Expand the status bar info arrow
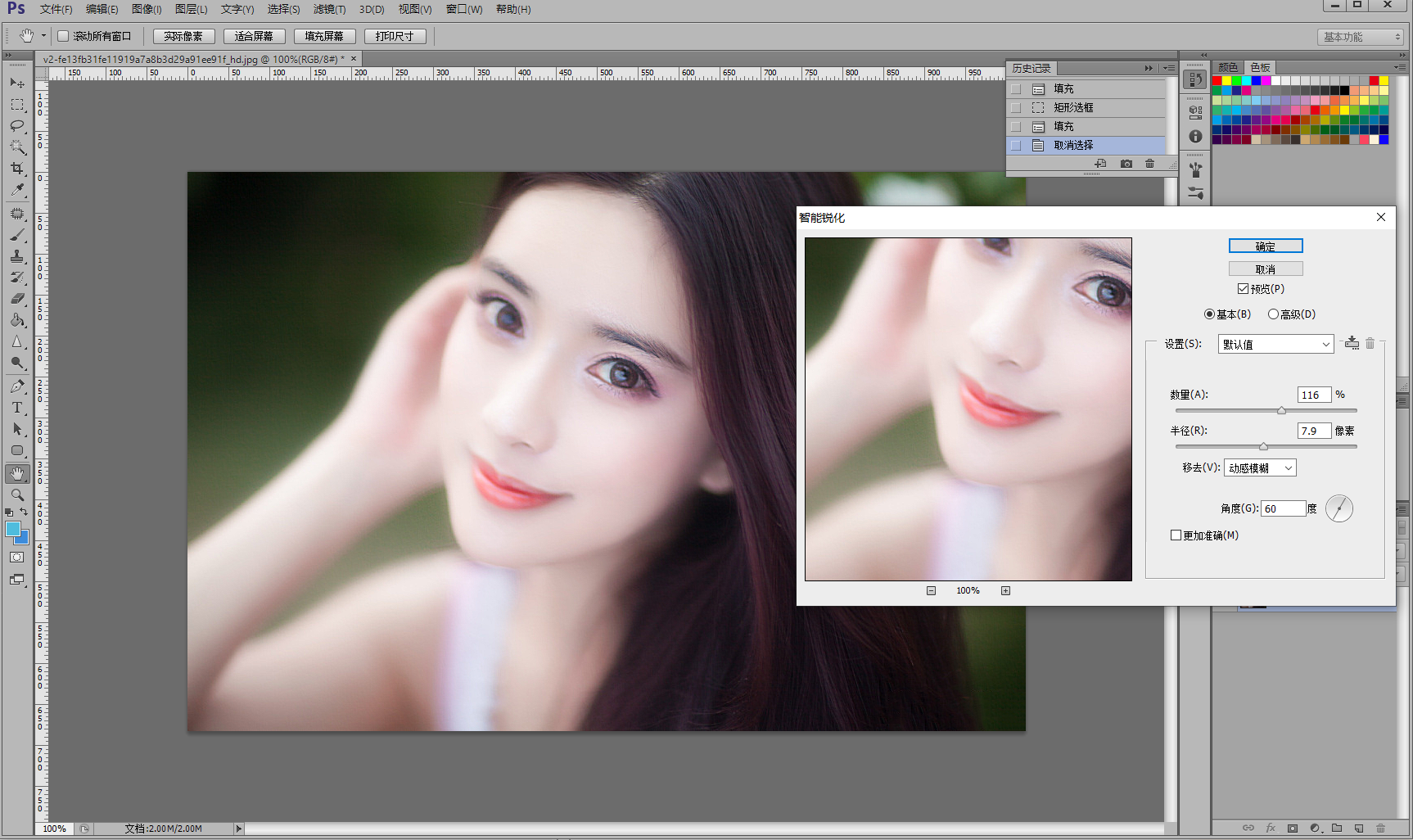Screen dimensions: 1413x840 tap(238, 829)
